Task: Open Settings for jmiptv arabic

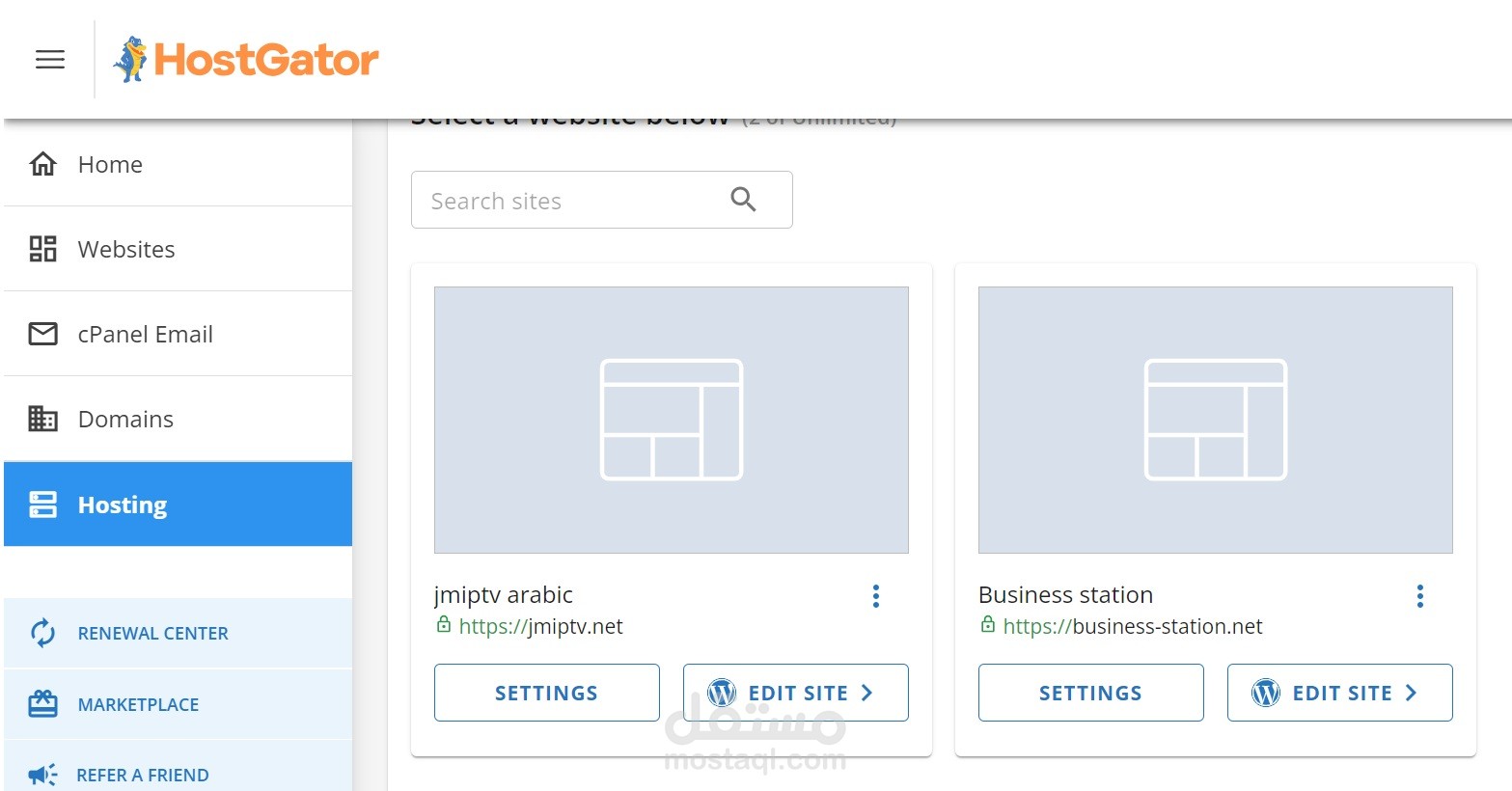Action: coord(547,693)
